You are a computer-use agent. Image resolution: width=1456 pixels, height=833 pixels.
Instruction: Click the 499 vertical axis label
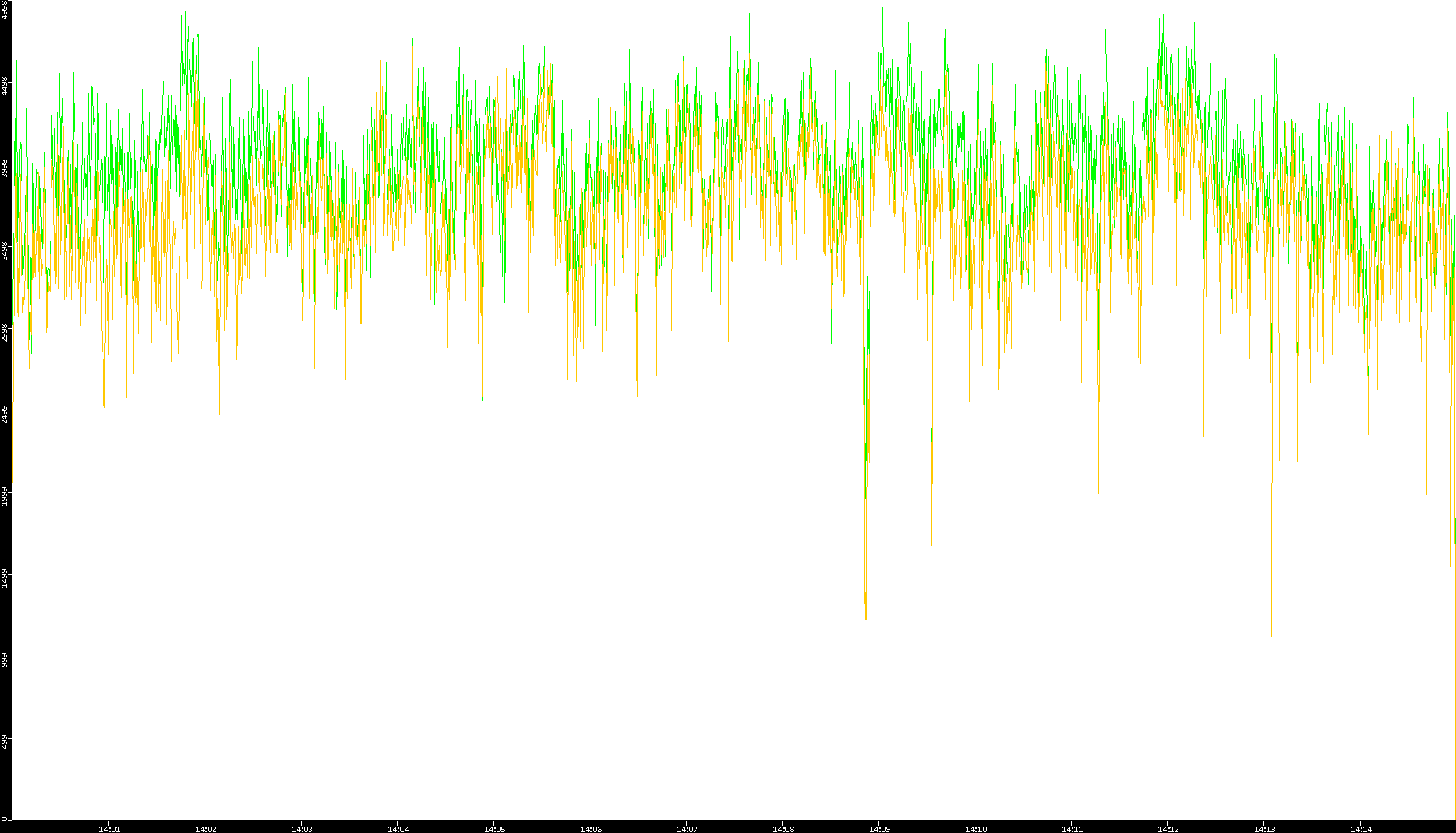click(6, 741)
